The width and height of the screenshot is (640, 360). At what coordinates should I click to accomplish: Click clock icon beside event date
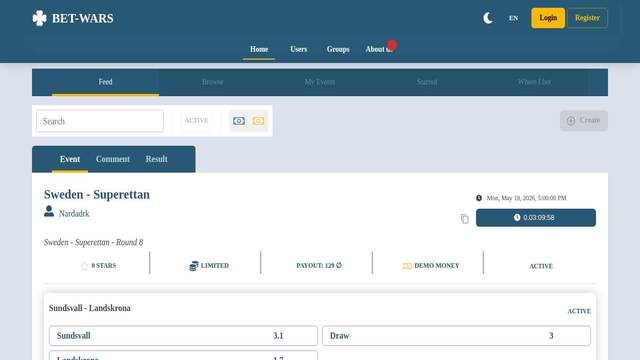479,198
